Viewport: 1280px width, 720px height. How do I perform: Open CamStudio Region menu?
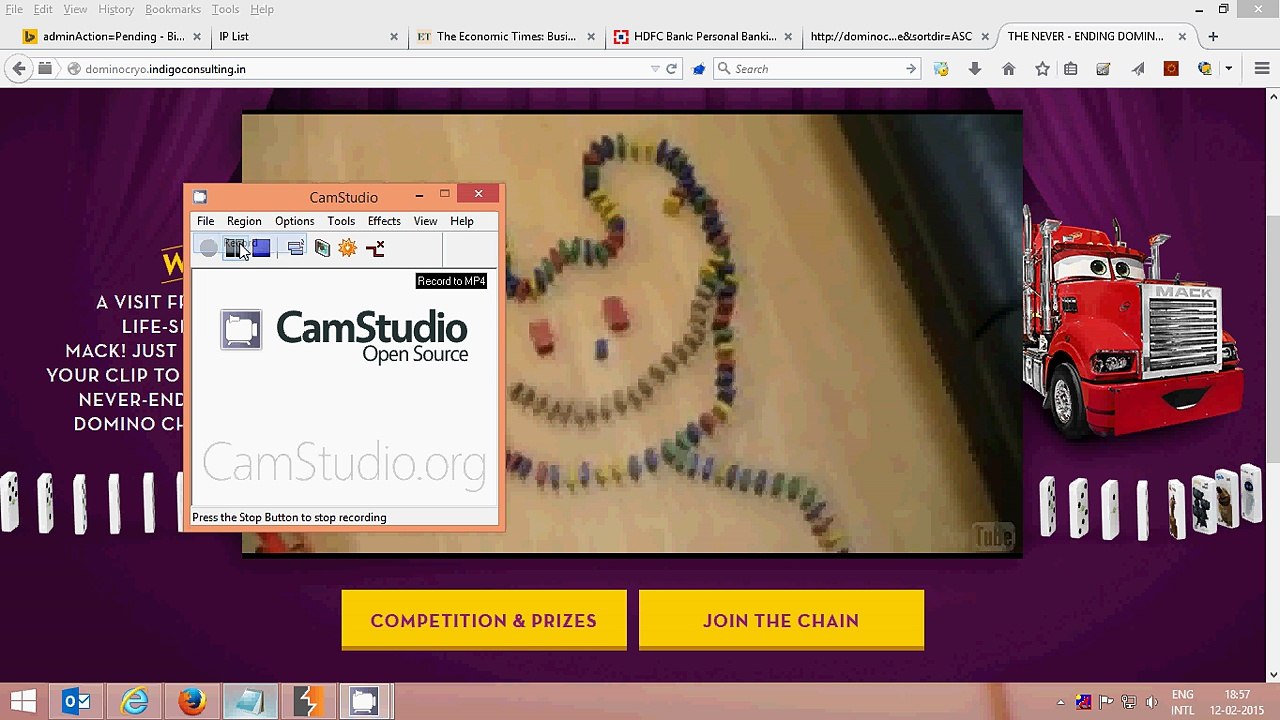pyautogui.click(x=244, y=221)
